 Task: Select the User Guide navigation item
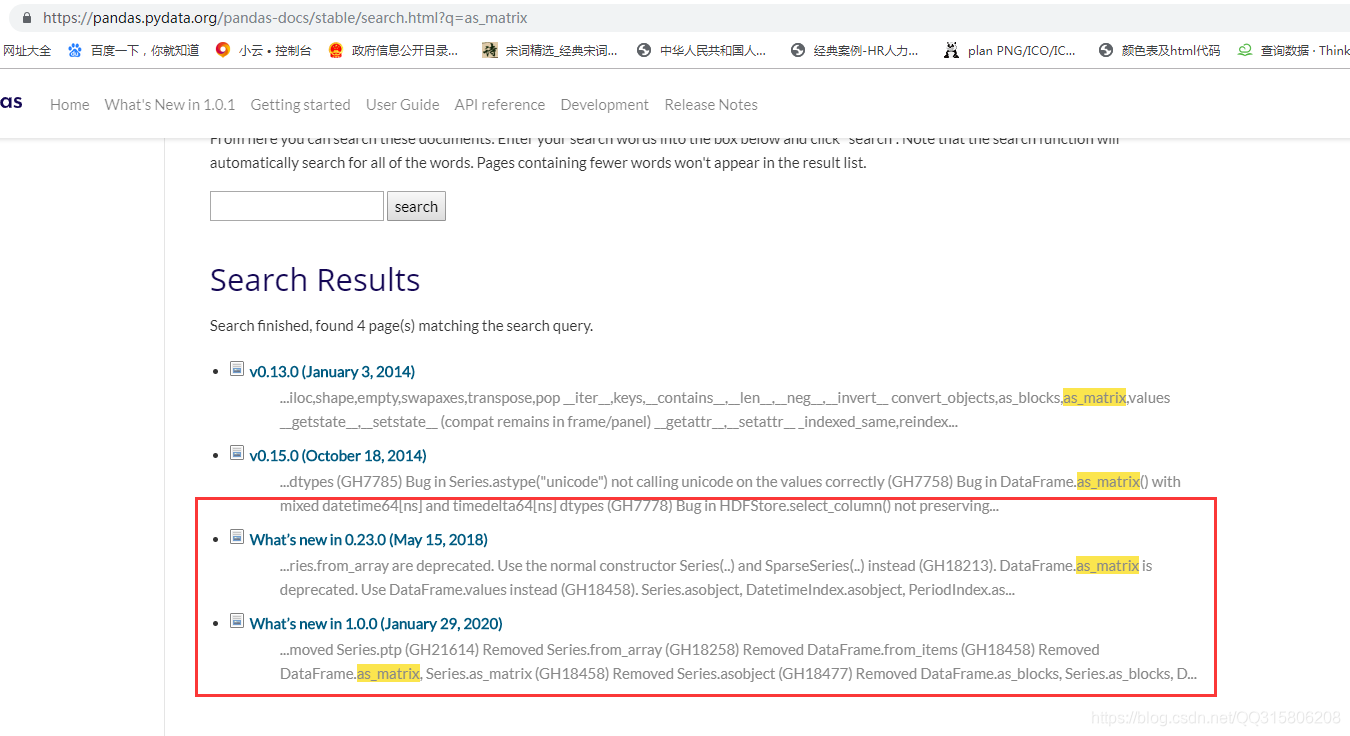pyautogui.click(x=402, y=104)
